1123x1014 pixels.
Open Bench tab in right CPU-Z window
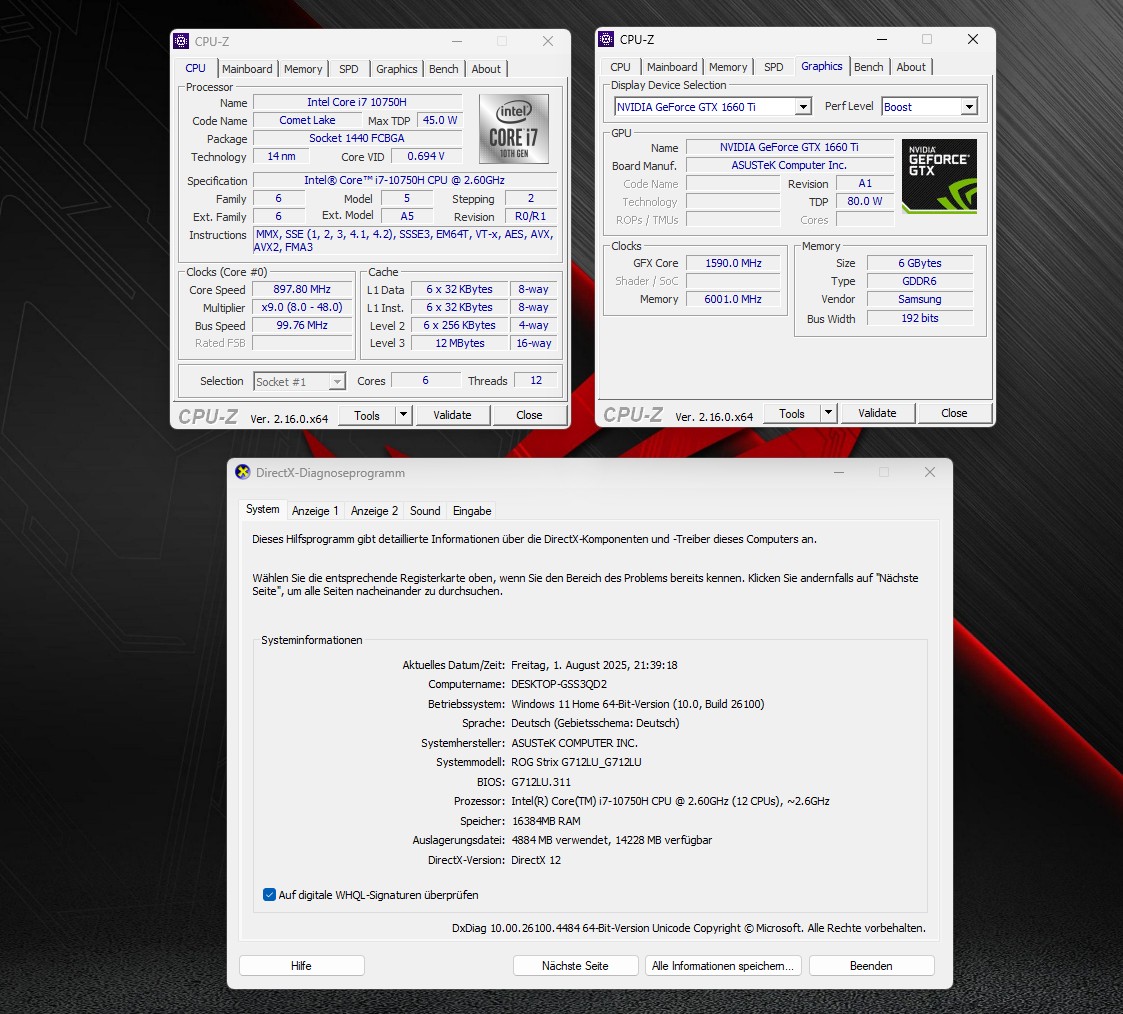point(869,67)
